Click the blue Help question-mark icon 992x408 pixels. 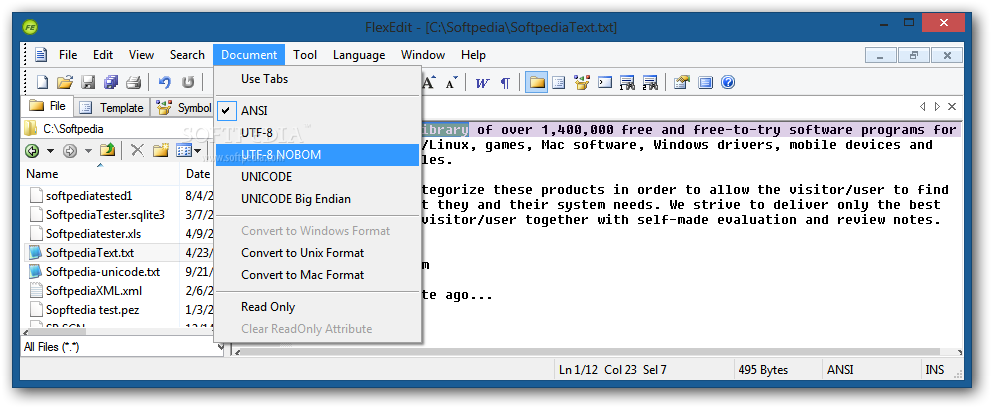[728, 82]
